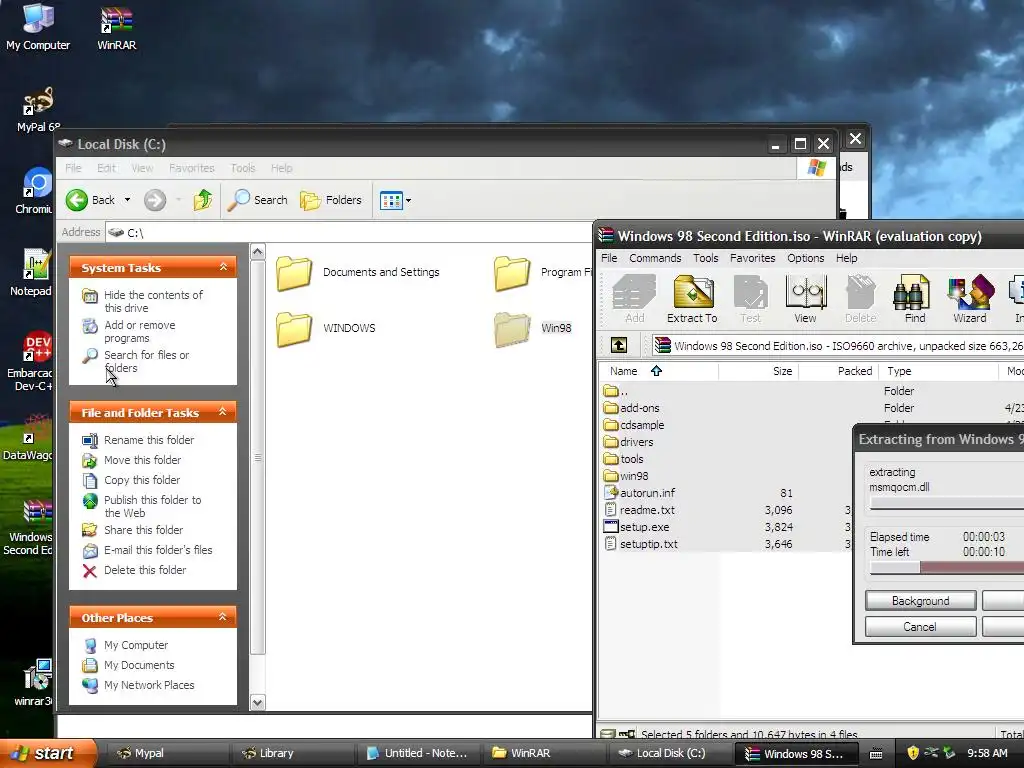Open the Back history dropdown arrow
The height and width of the screenshot is (768, 1024).
127,200
